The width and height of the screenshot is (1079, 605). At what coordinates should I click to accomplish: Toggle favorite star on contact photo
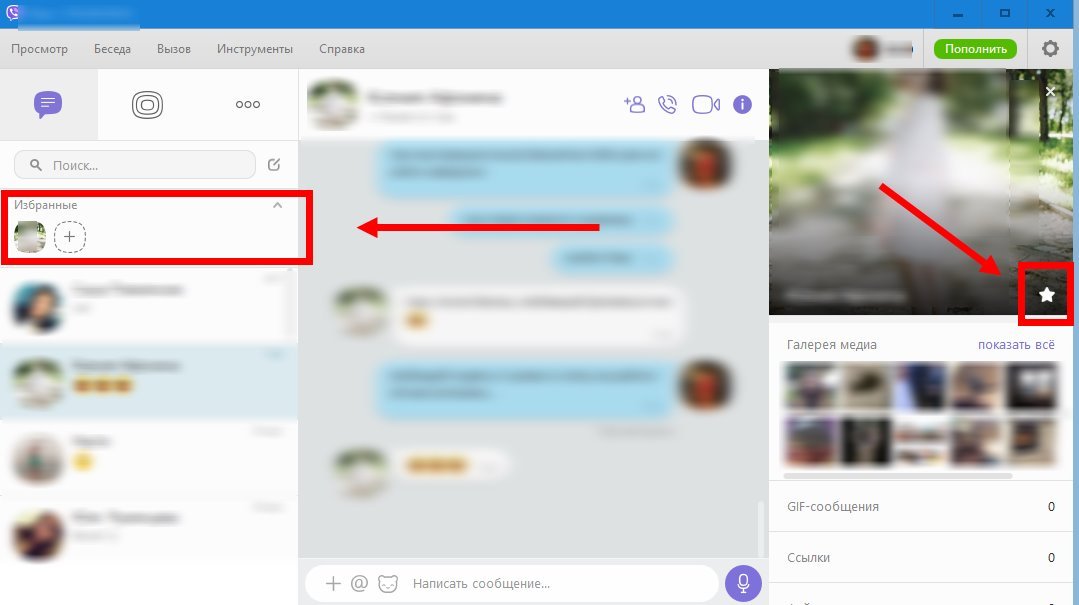[x=1046, y=294]
